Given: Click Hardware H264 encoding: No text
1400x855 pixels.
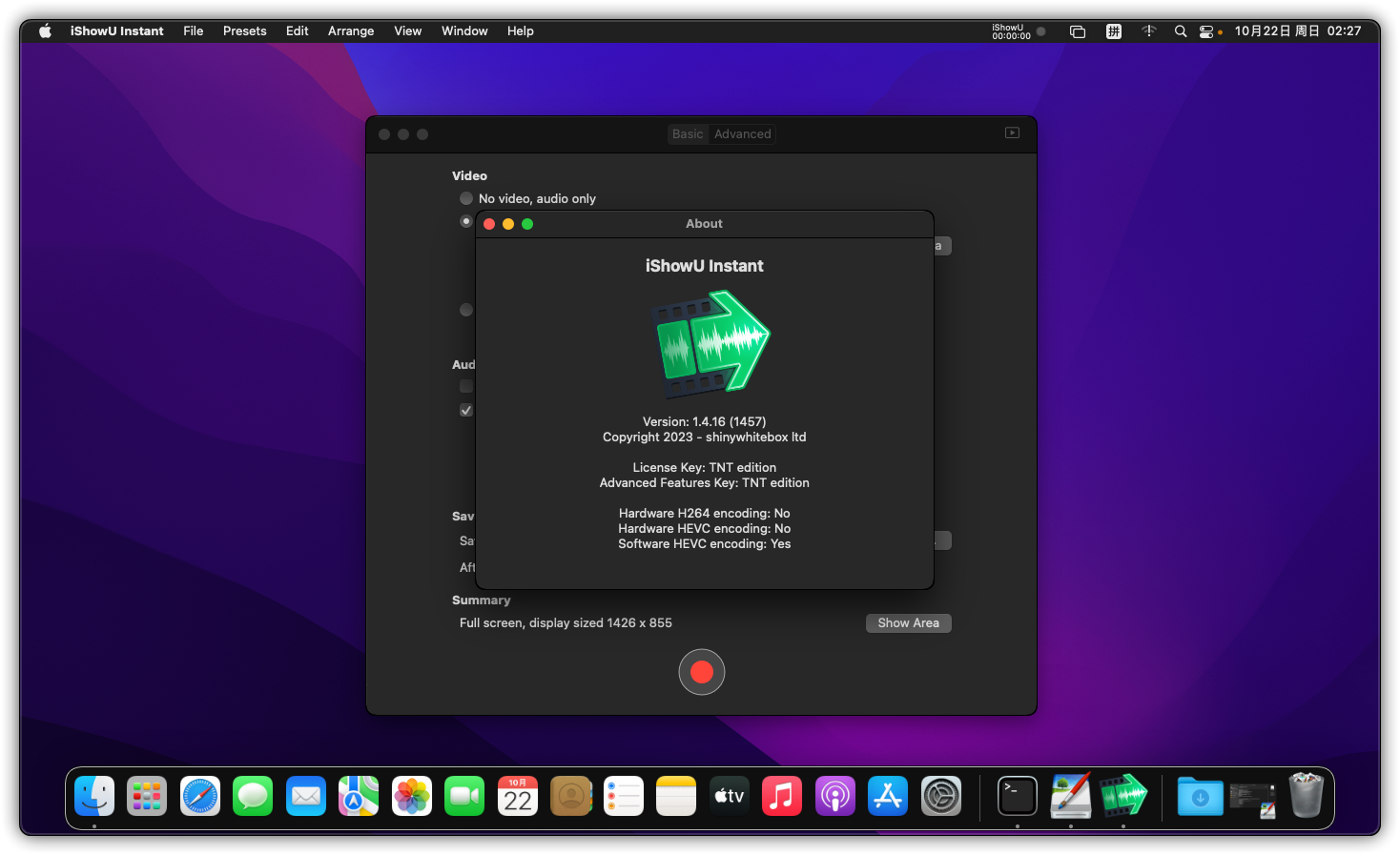Looking at the screenshot, I should [705, 513].
